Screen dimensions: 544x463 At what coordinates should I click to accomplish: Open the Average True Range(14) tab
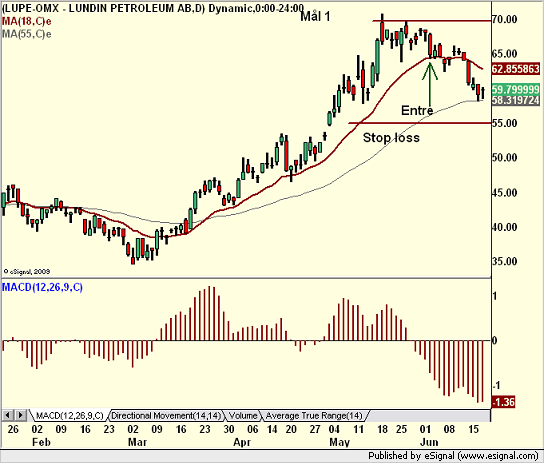314,415
